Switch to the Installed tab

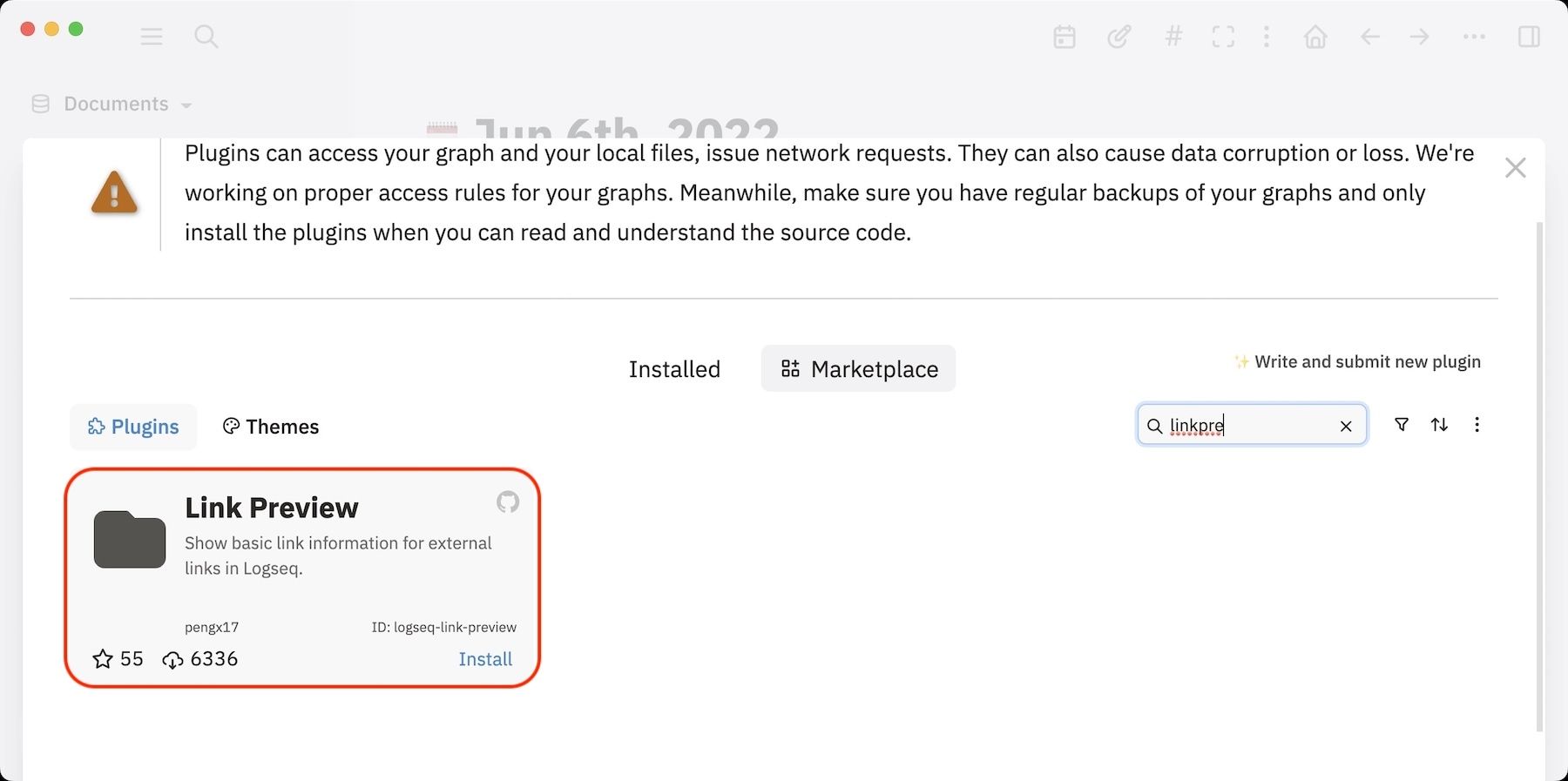[674, 369]
